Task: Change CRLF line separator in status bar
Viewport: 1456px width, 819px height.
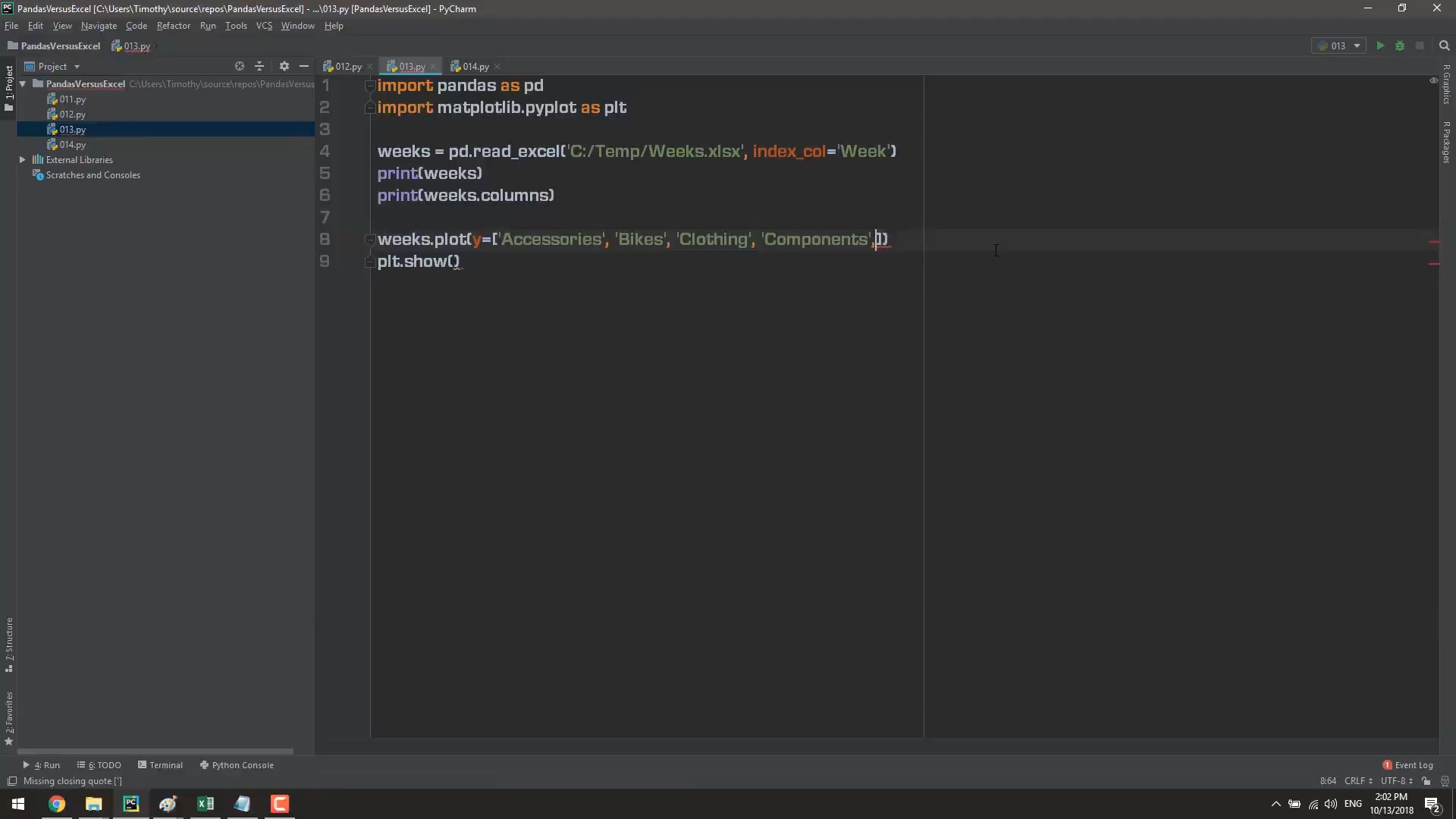Action: [1358, 781]
